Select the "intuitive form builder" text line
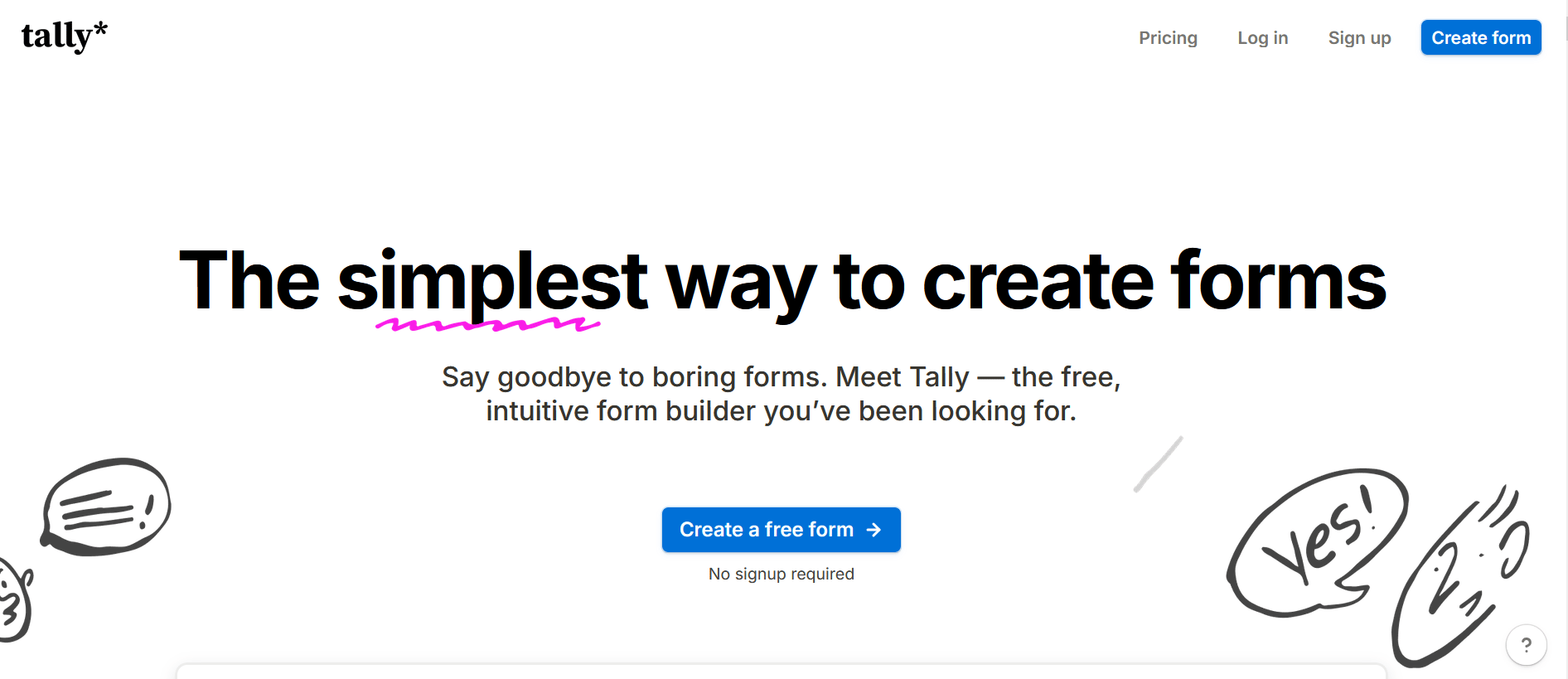The image size is (1568, 679). [781, 411]
